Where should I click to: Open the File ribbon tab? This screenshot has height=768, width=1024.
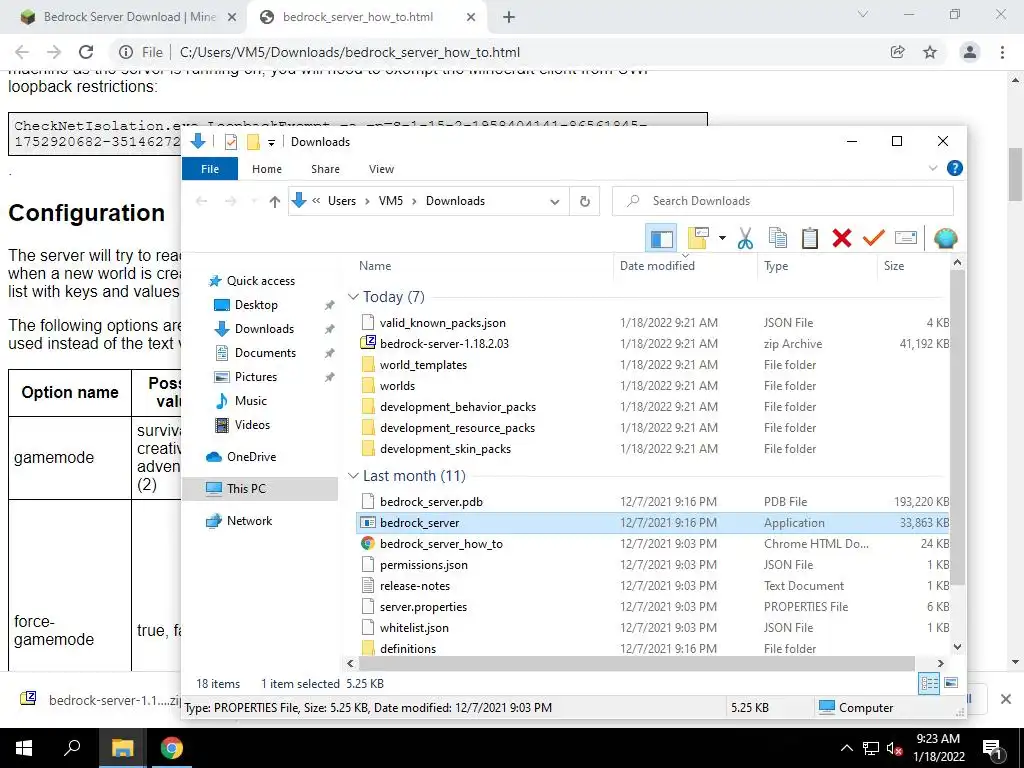click(x=210, y=169)
